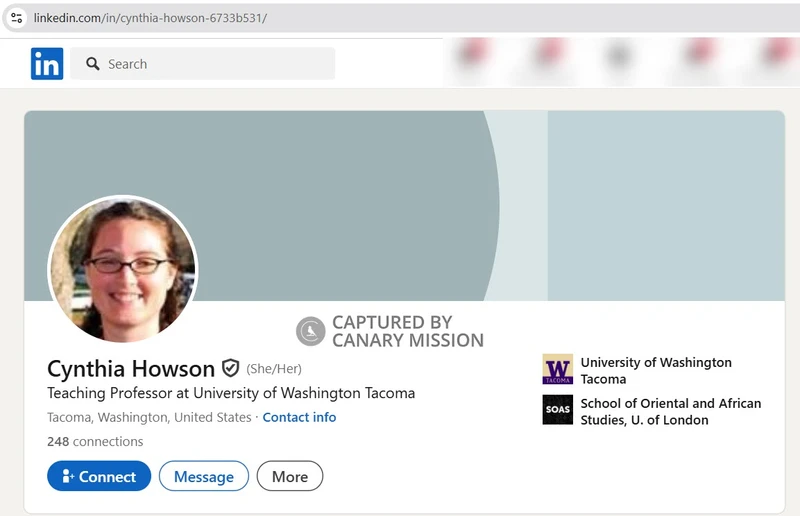Open School of Oriental and African Studies link
This screenshot has height=516, width=800.
click(670, 411)
